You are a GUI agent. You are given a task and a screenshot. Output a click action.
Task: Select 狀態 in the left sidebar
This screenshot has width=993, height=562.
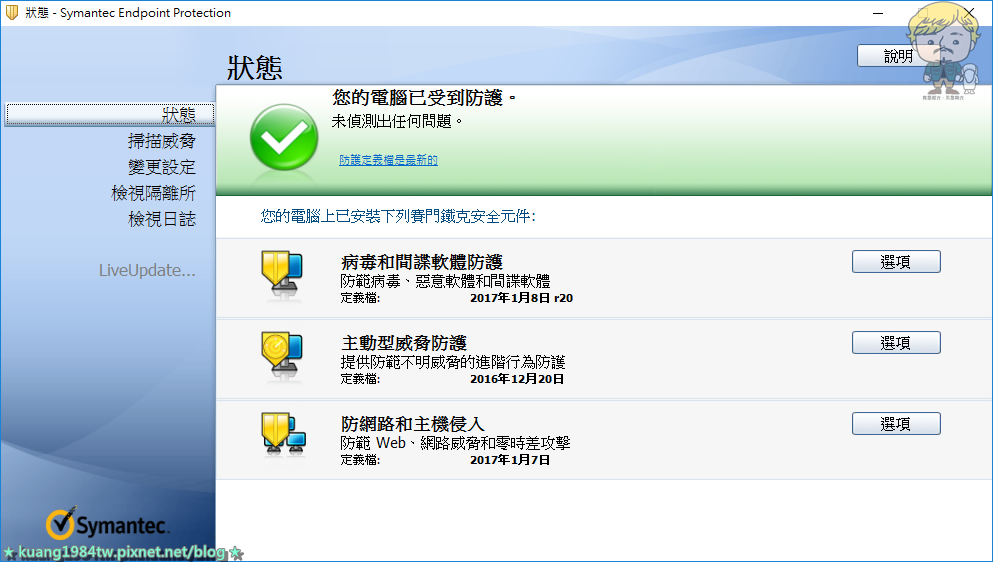[110, 115]
